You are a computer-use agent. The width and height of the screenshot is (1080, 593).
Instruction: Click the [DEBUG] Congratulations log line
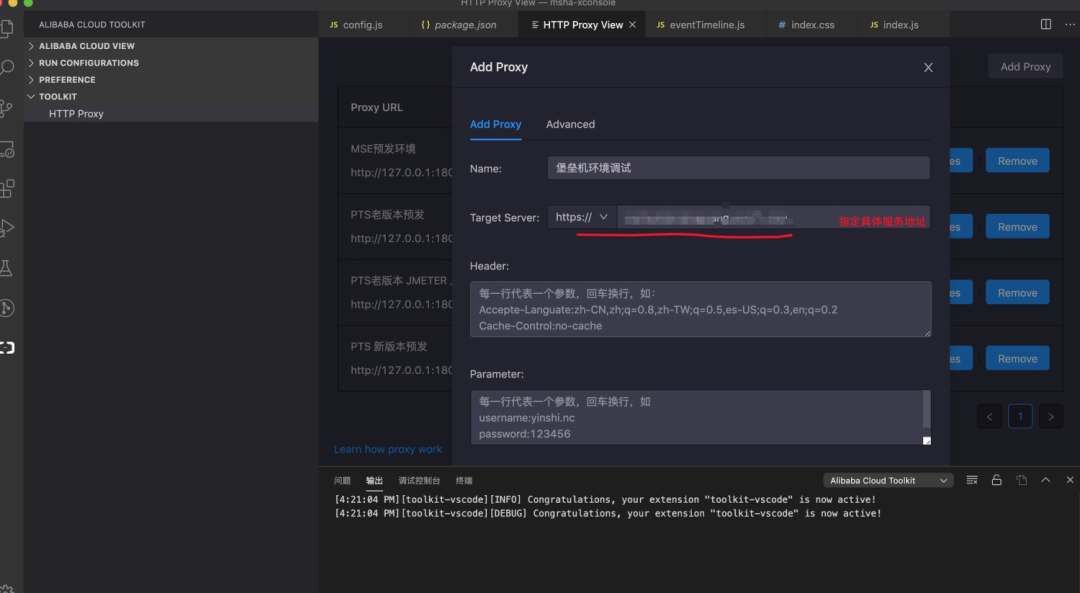coord(608,514)
